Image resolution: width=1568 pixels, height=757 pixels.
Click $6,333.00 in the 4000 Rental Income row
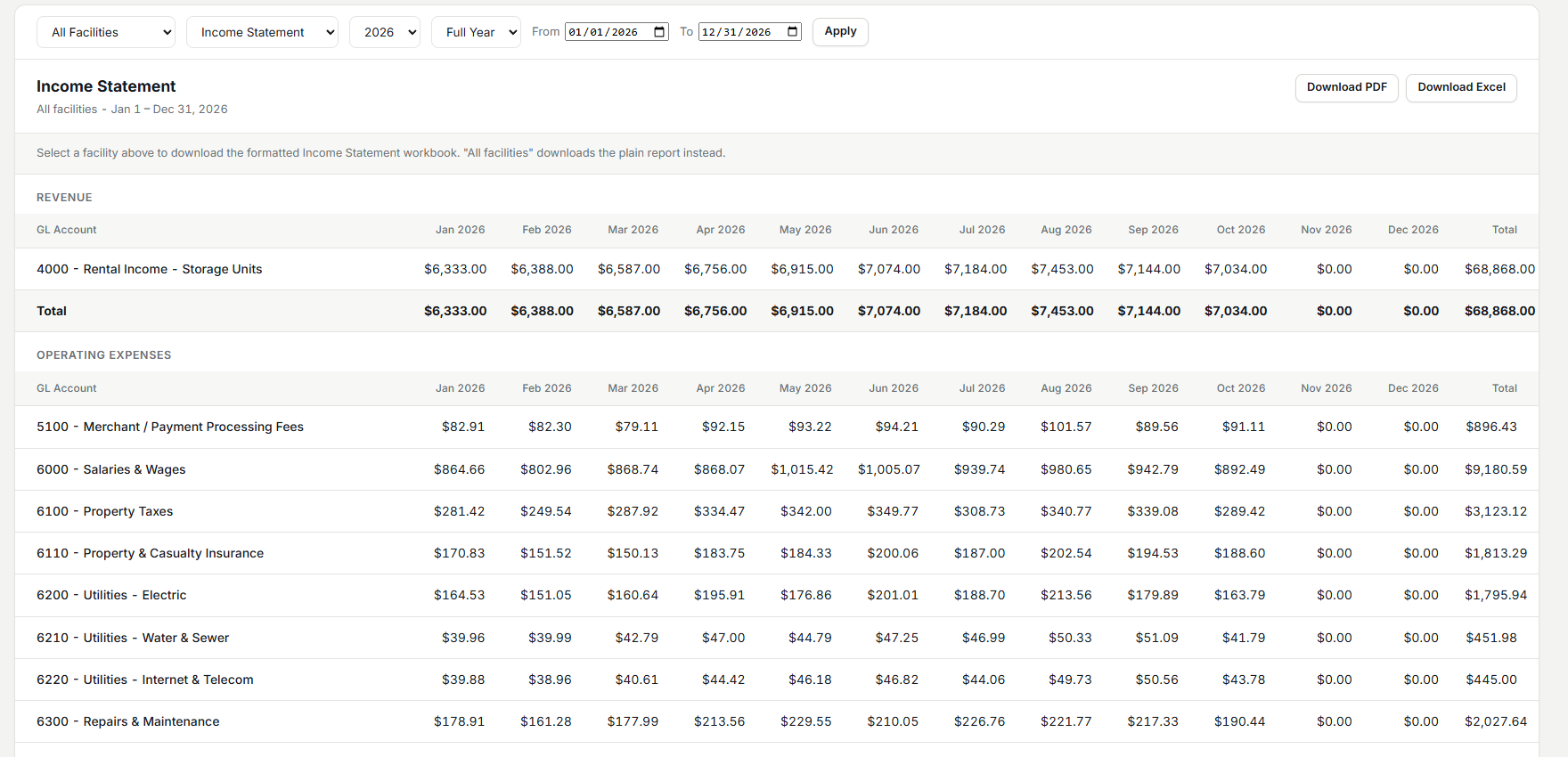[455, 269]
